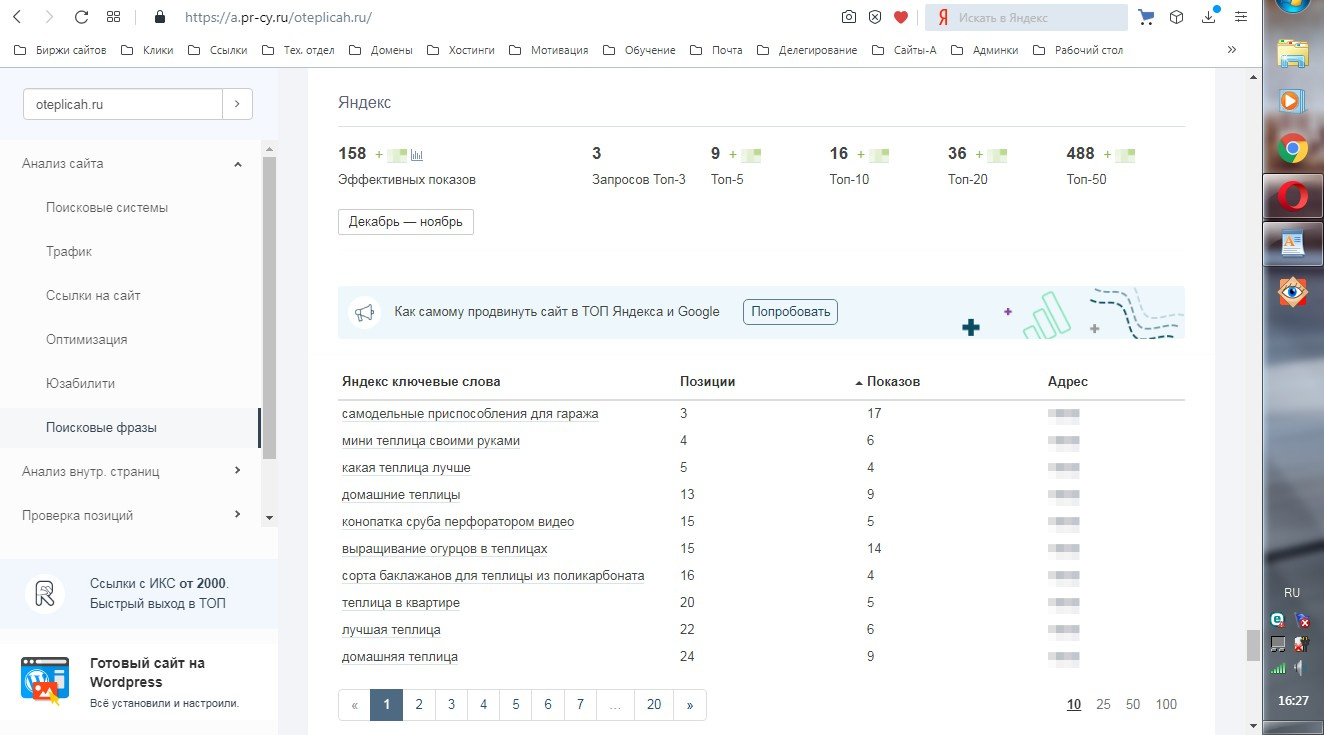
Task: Open keyword теплица в квартире
Action: pyautogui.click(x=401, y=603)
